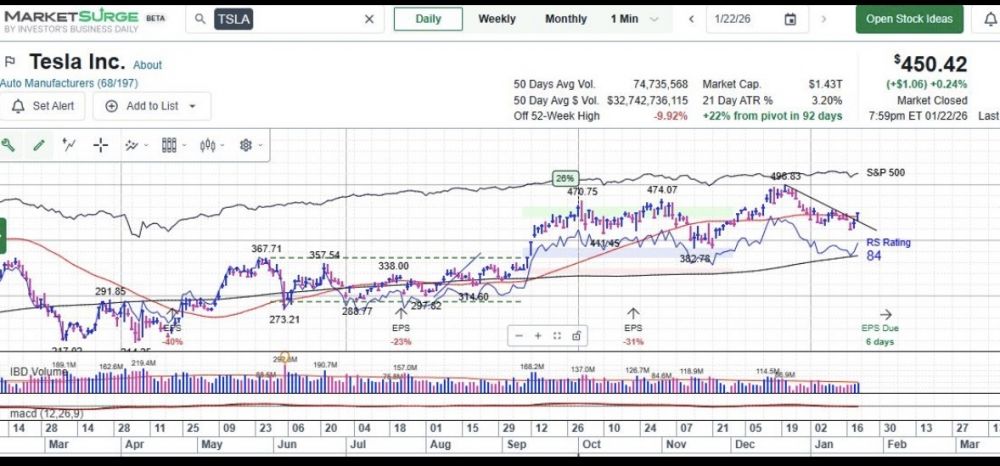
Task: Switch to the Weekly chart tab
Action: pyautogui.click(x=497, y=19)
